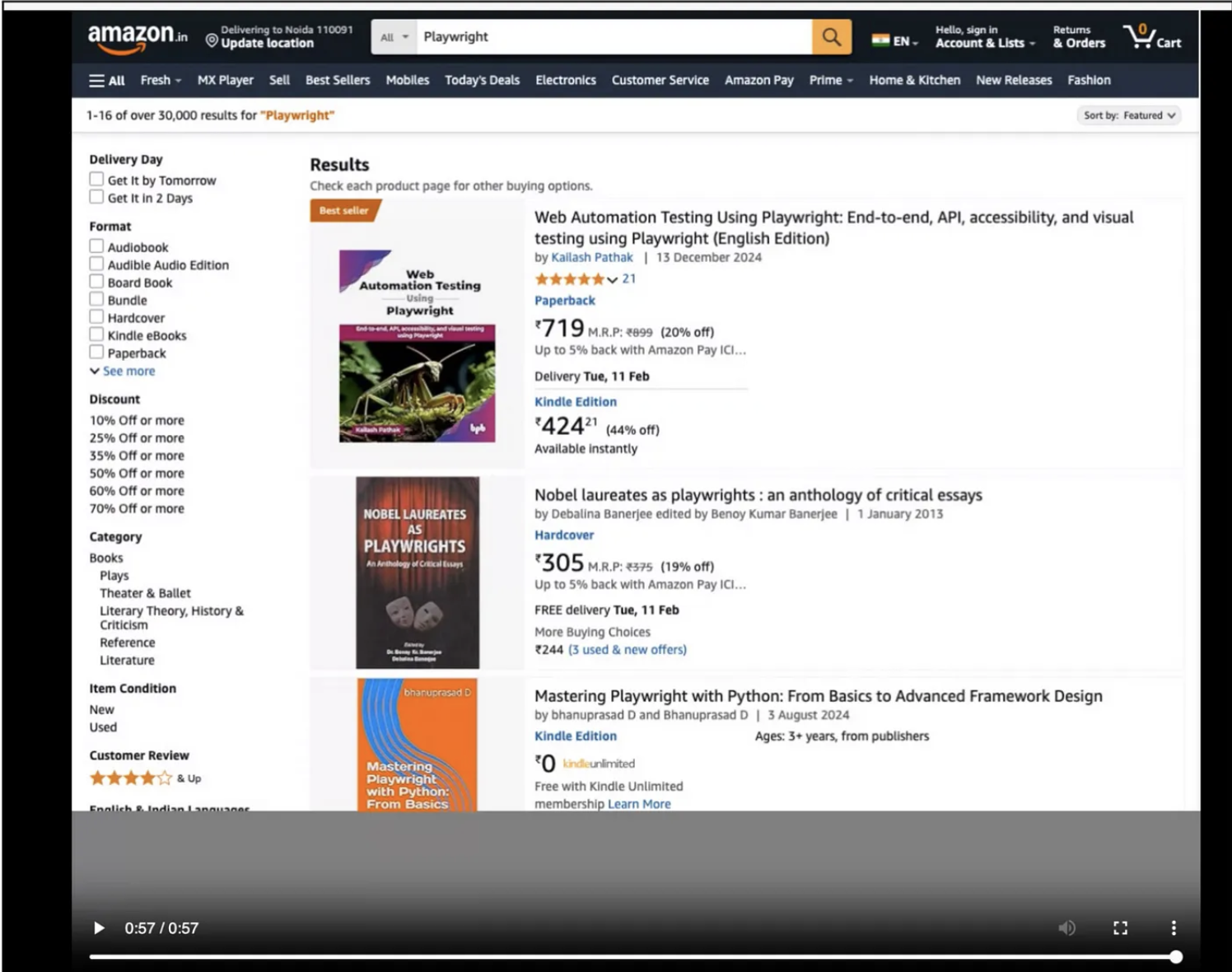Enter fullscreen using the video fullscreen icon

(x=1120, y=928)
